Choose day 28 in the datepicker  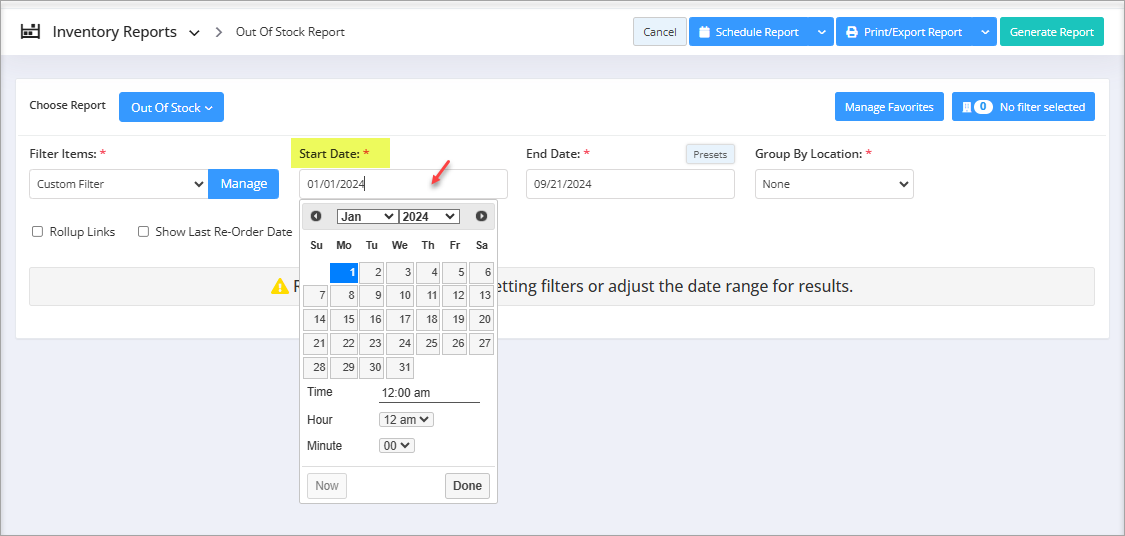(x=316, y=367)
